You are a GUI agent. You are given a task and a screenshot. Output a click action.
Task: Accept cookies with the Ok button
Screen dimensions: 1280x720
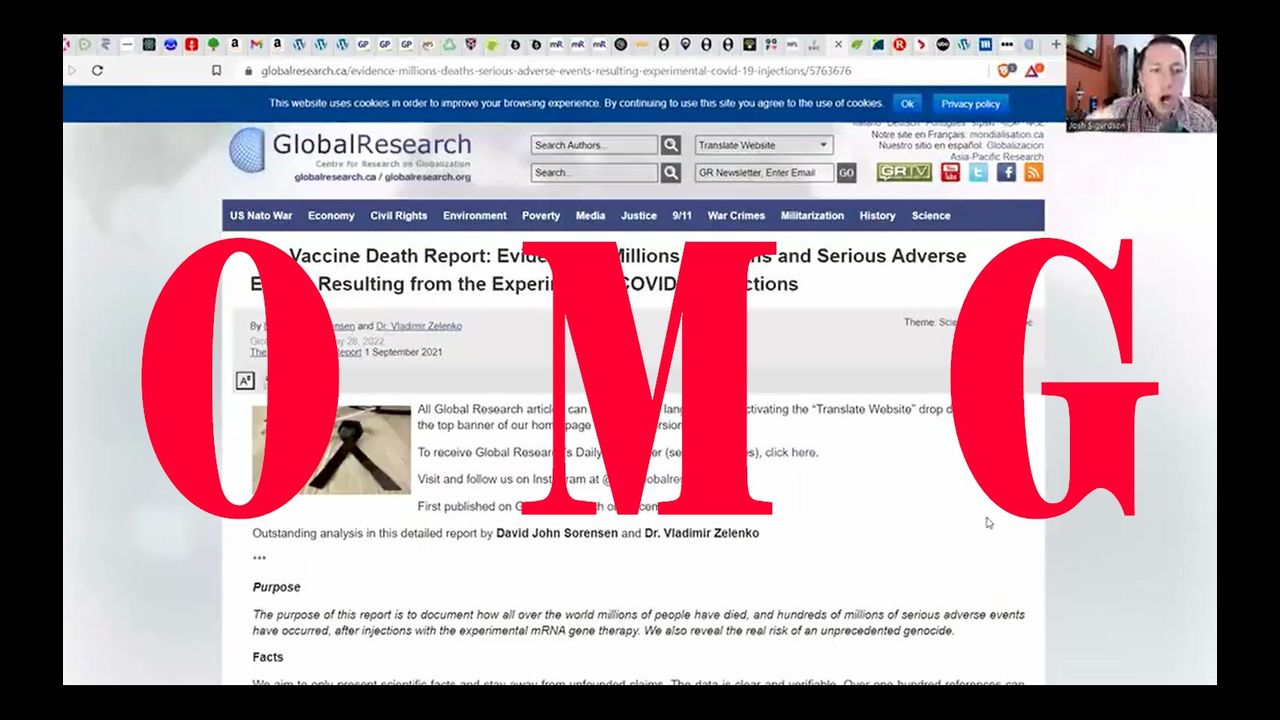[x=907, y=103]
